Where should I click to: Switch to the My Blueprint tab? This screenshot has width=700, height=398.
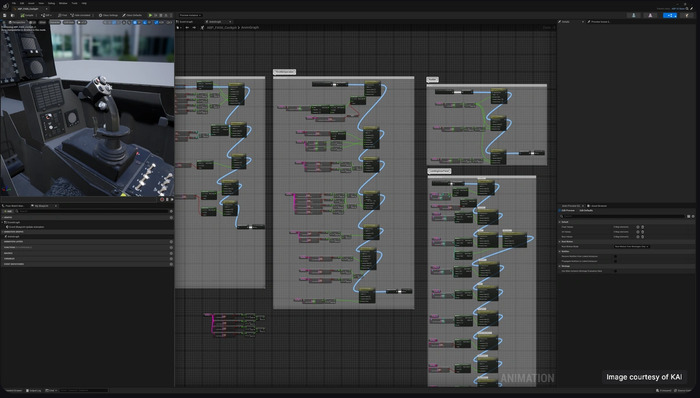41,206
